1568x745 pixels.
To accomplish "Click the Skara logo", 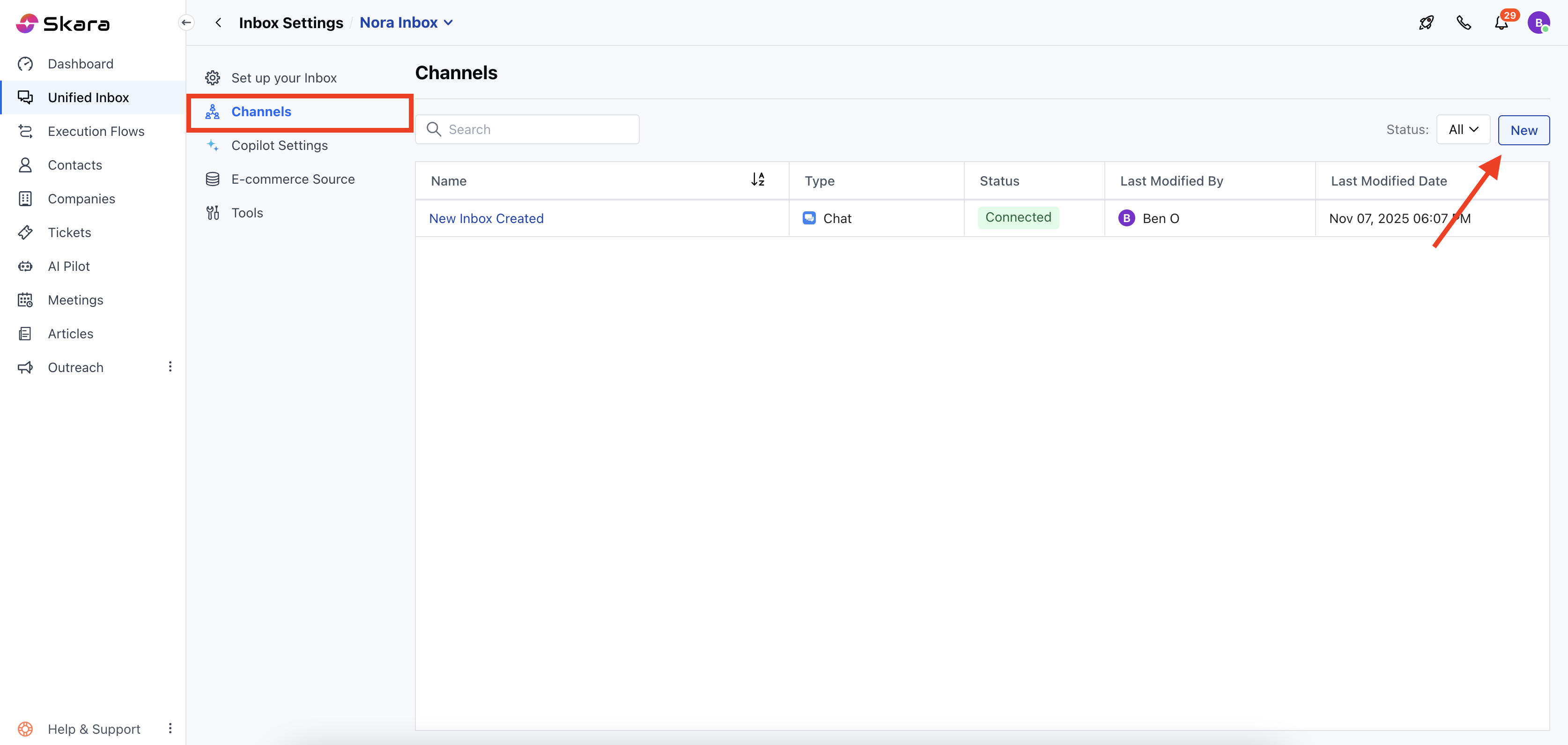I will click(x=63, y=23).
